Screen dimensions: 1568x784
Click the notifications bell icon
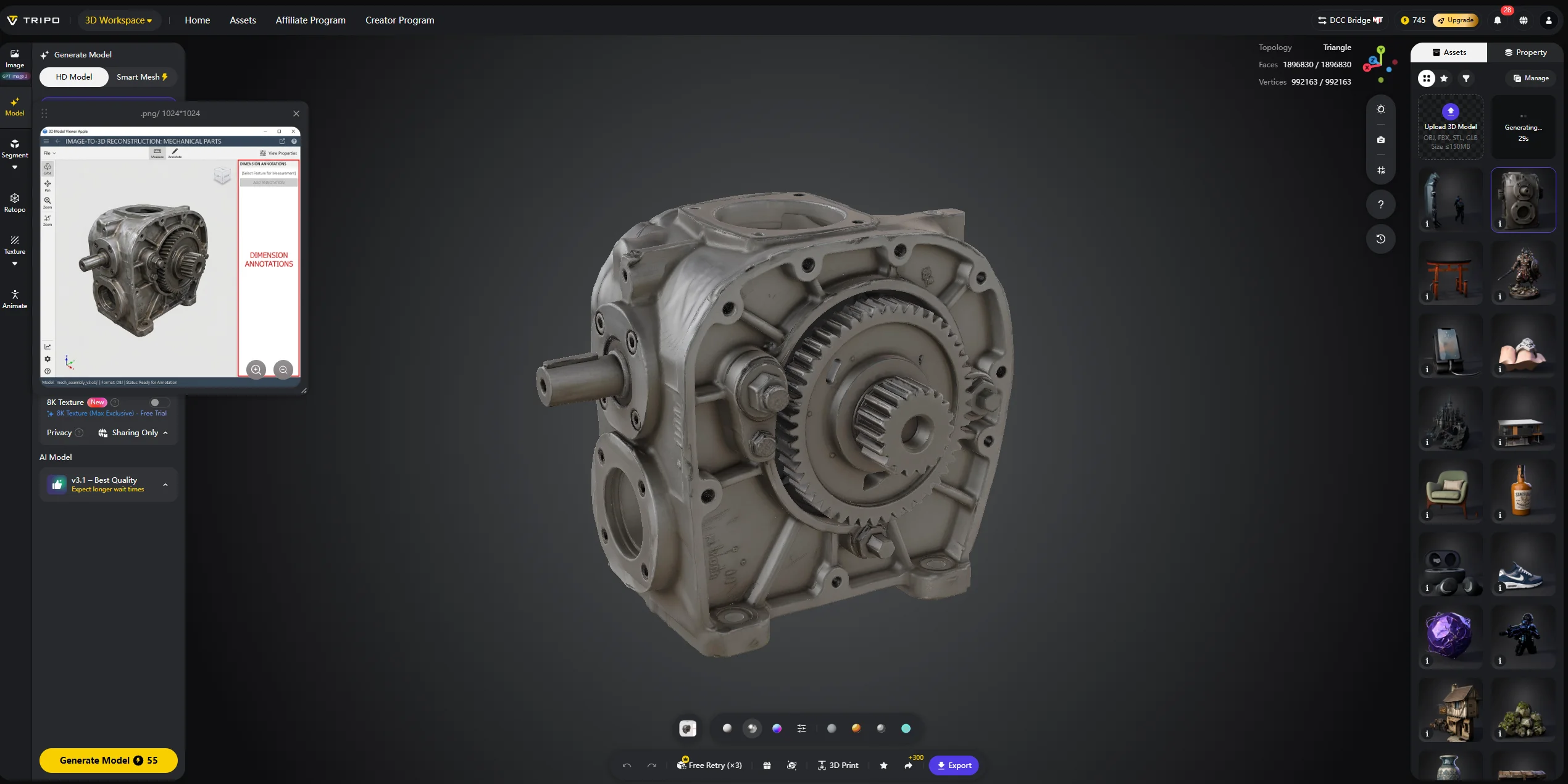tap(1498, 20)
